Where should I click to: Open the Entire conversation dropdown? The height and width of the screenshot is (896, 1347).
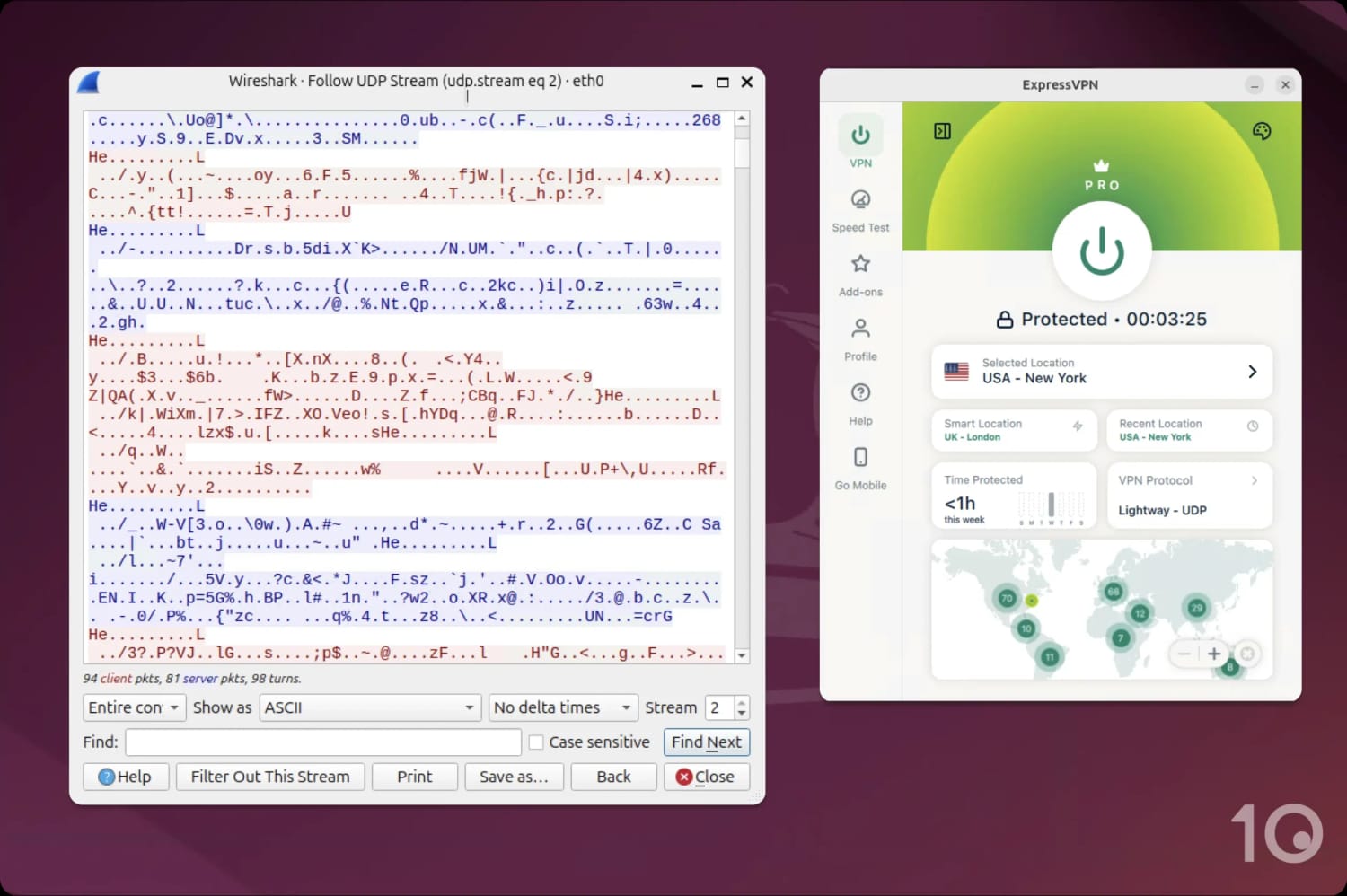coord(135,707)
